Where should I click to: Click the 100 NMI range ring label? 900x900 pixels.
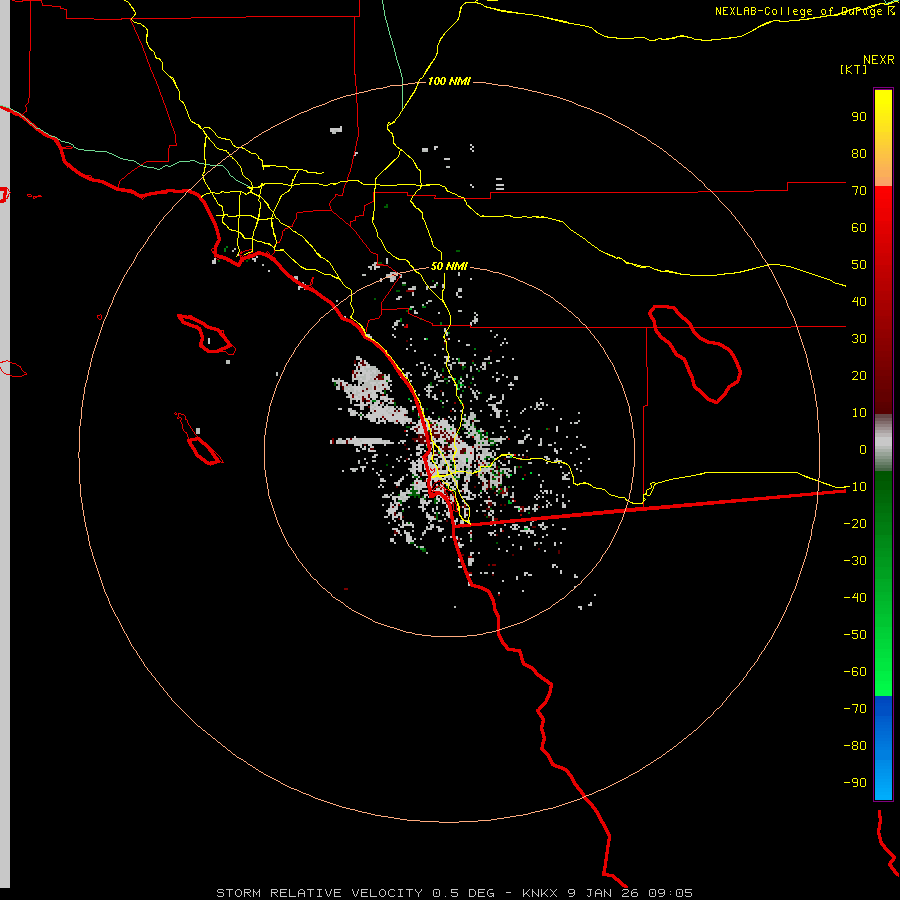tap(449, 81)
